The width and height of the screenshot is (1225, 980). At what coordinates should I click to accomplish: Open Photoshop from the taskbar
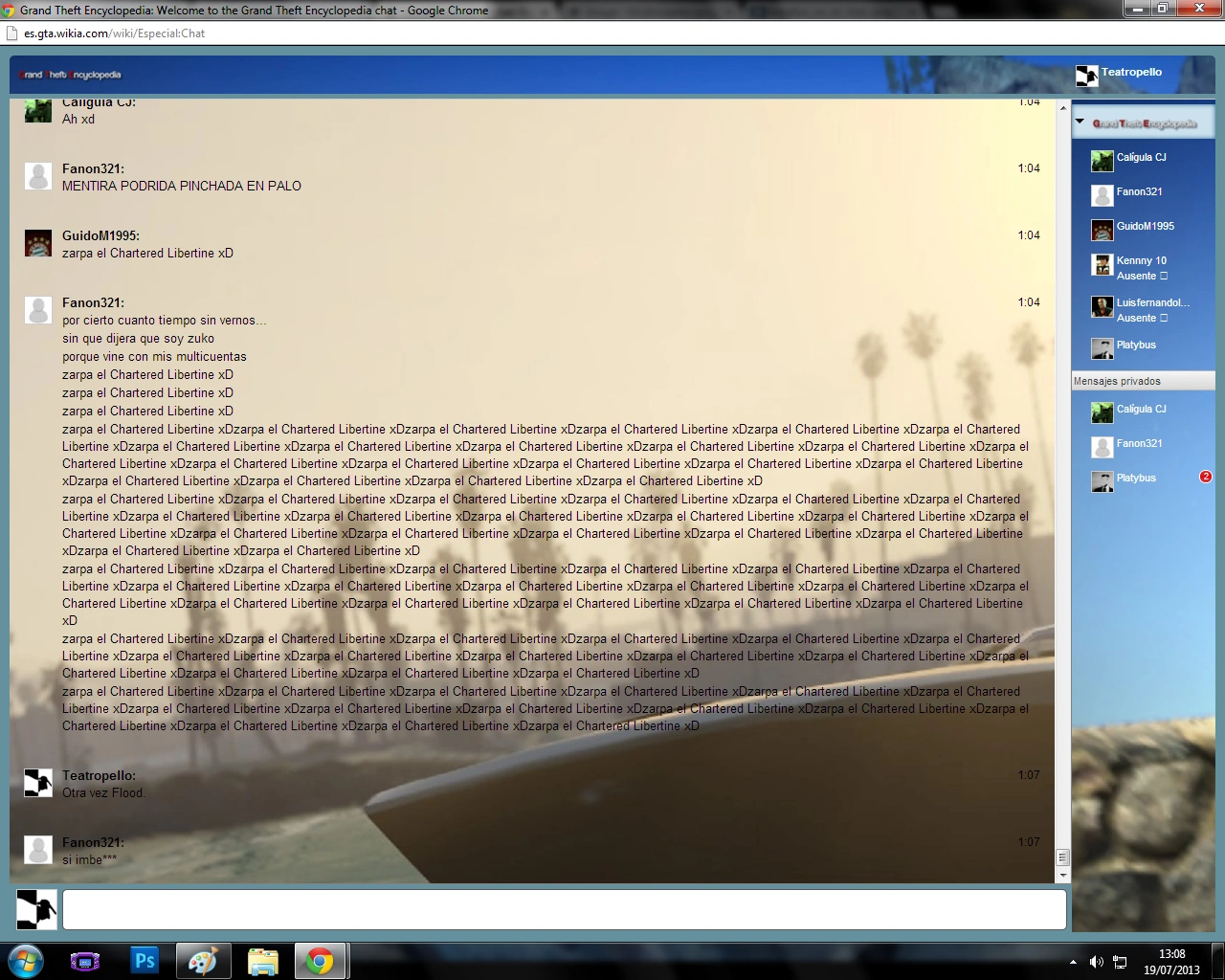145,960
